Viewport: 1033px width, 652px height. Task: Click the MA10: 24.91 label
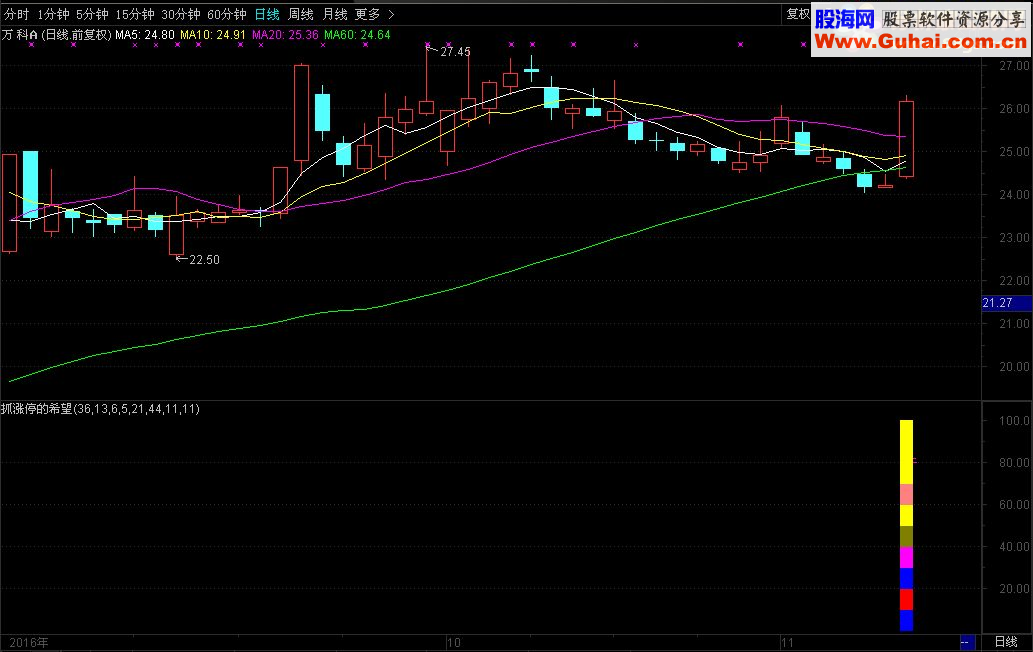(213, 35)
